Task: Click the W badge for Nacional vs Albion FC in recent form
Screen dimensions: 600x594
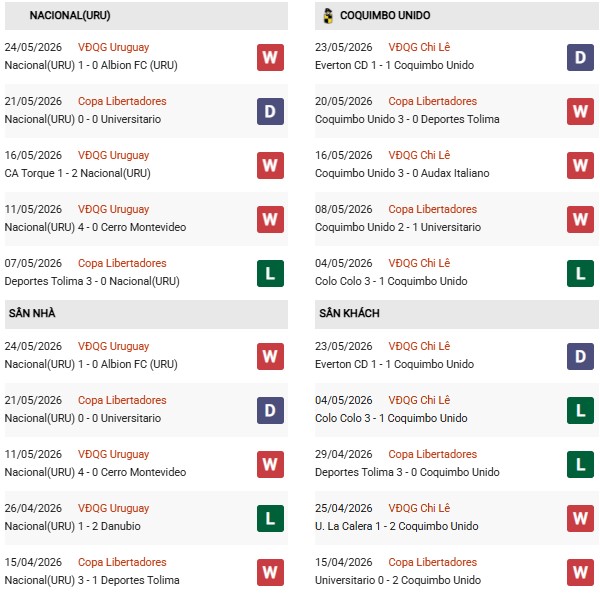Action: pyautogui.click(x=270, y=57)
